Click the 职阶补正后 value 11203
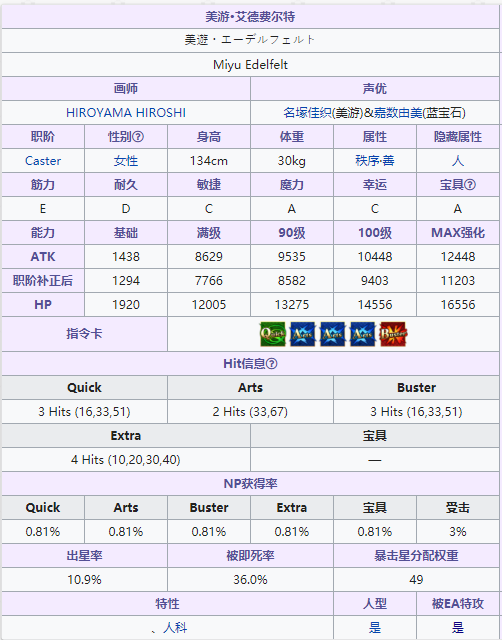The width and height of the screenshot is (502, 640). pos(458,281)
